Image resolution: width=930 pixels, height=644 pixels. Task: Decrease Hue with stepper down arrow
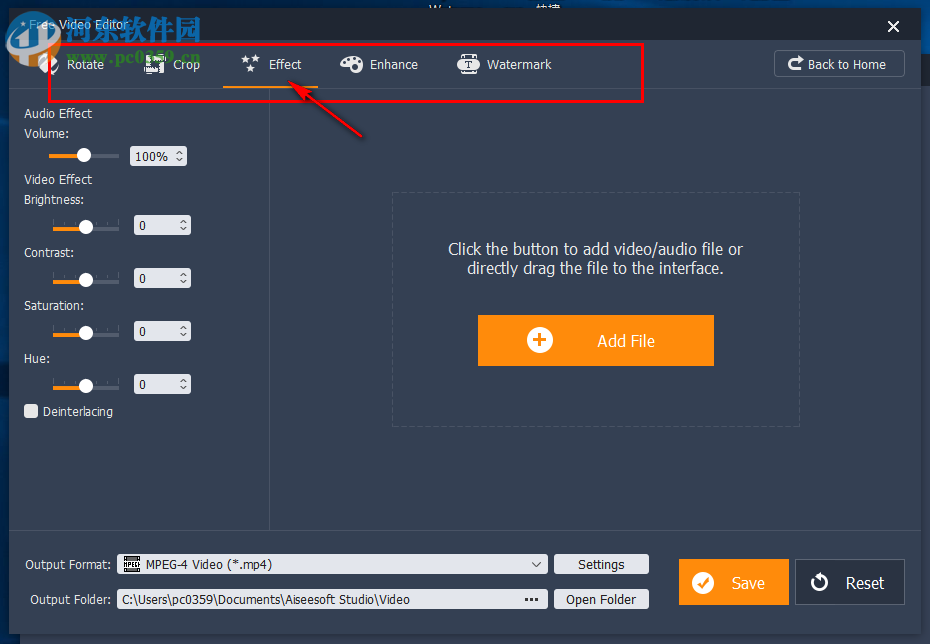183,388
